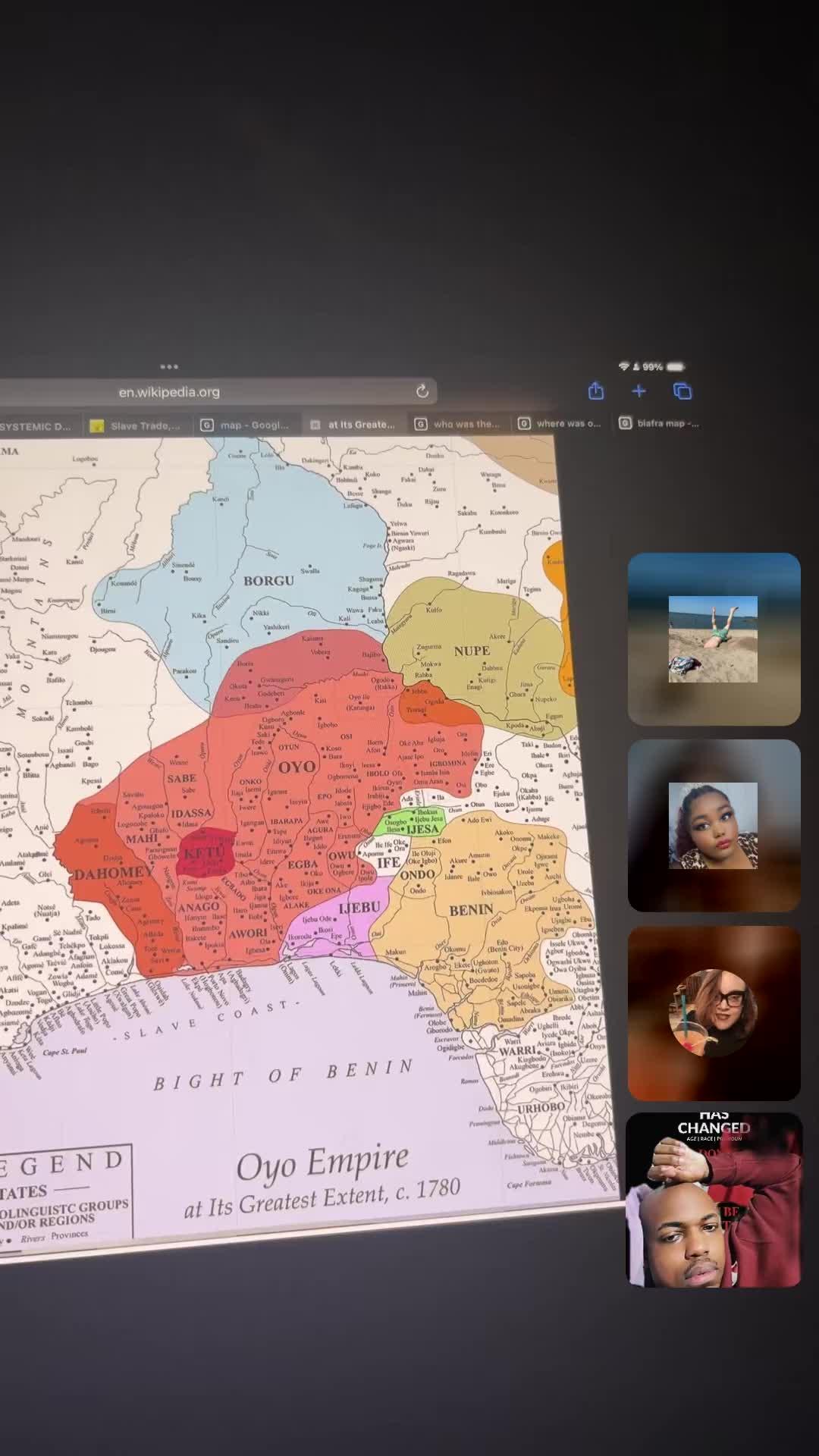Switch to the "Slave Trade,..." tab
The height and width of the screenshot is (1456, 819).
136,425
